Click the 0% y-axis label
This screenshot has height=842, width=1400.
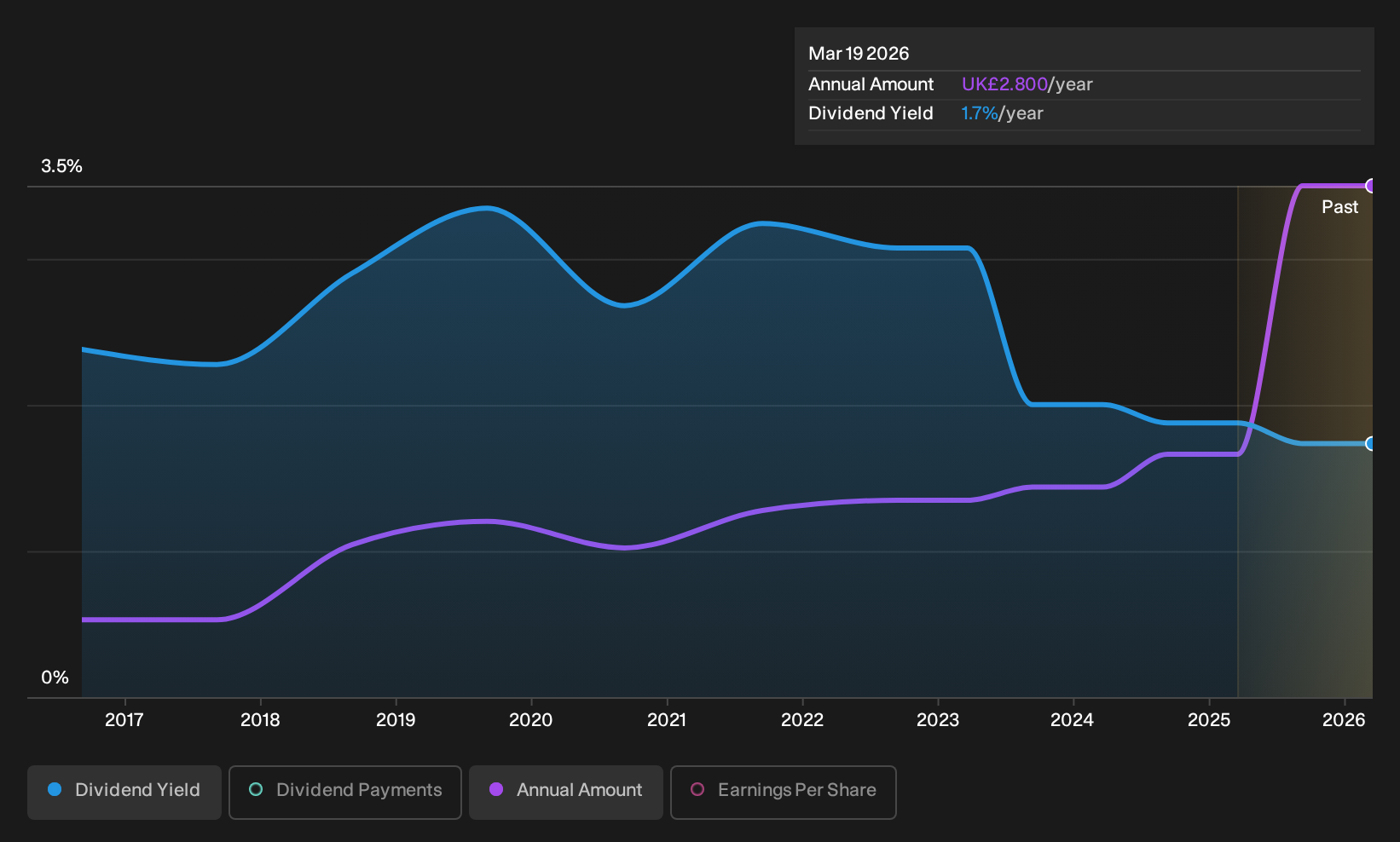[55, 678]
